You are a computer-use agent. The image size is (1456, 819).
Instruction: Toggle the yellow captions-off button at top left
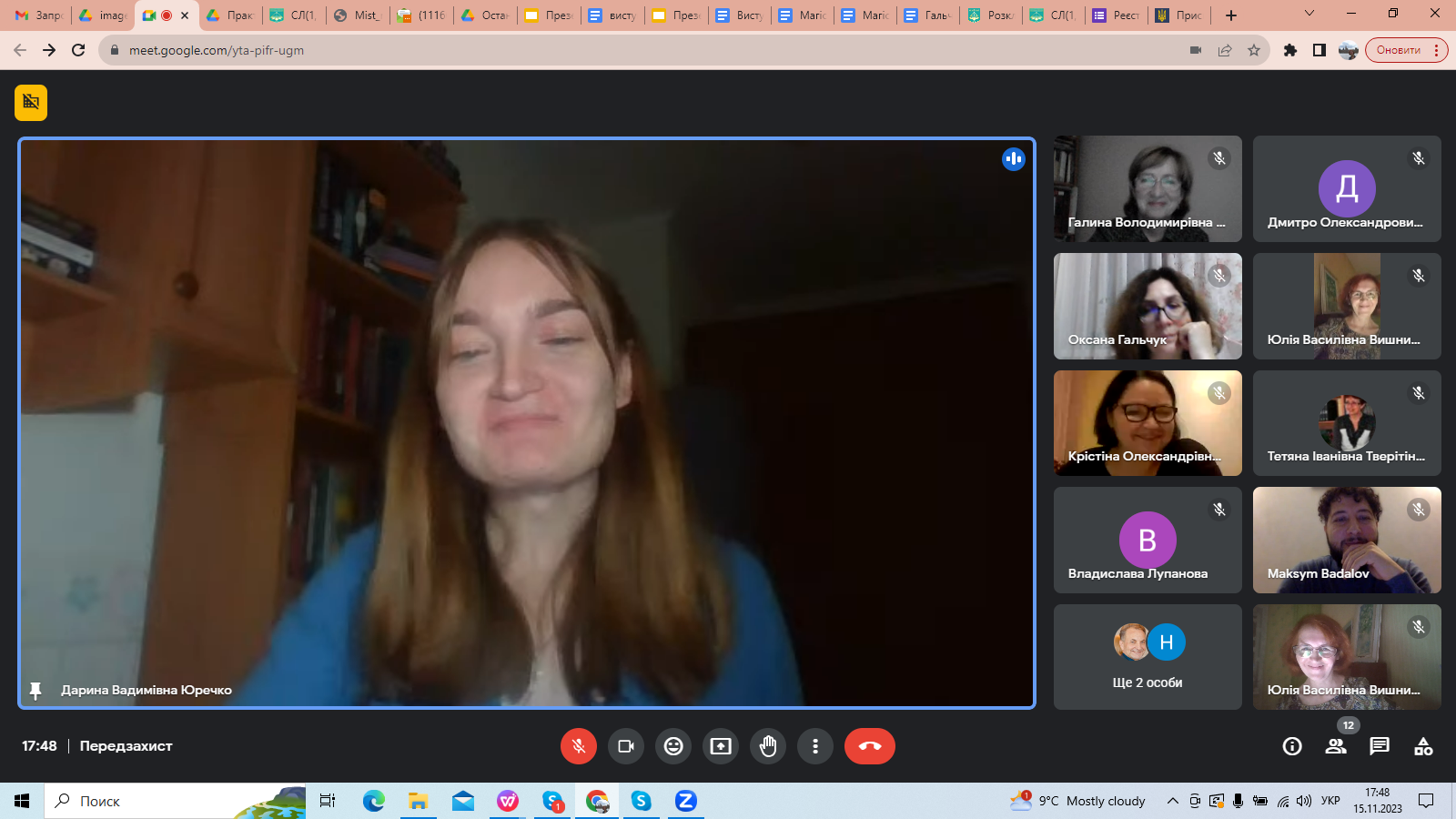coord(31,102)
